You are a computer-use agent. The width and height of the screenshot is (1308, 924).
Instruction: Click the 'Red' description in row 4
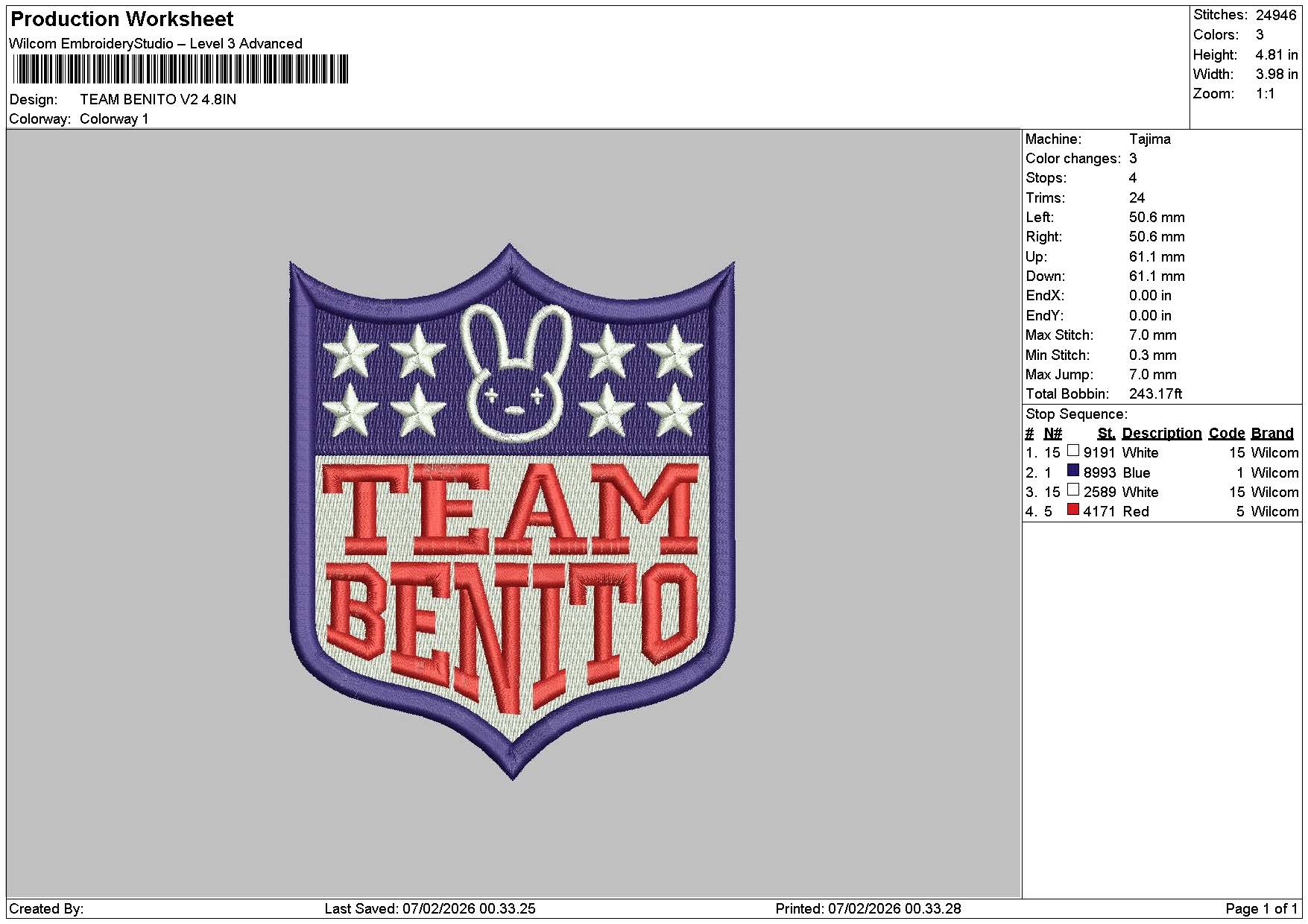click(1135, 511)
